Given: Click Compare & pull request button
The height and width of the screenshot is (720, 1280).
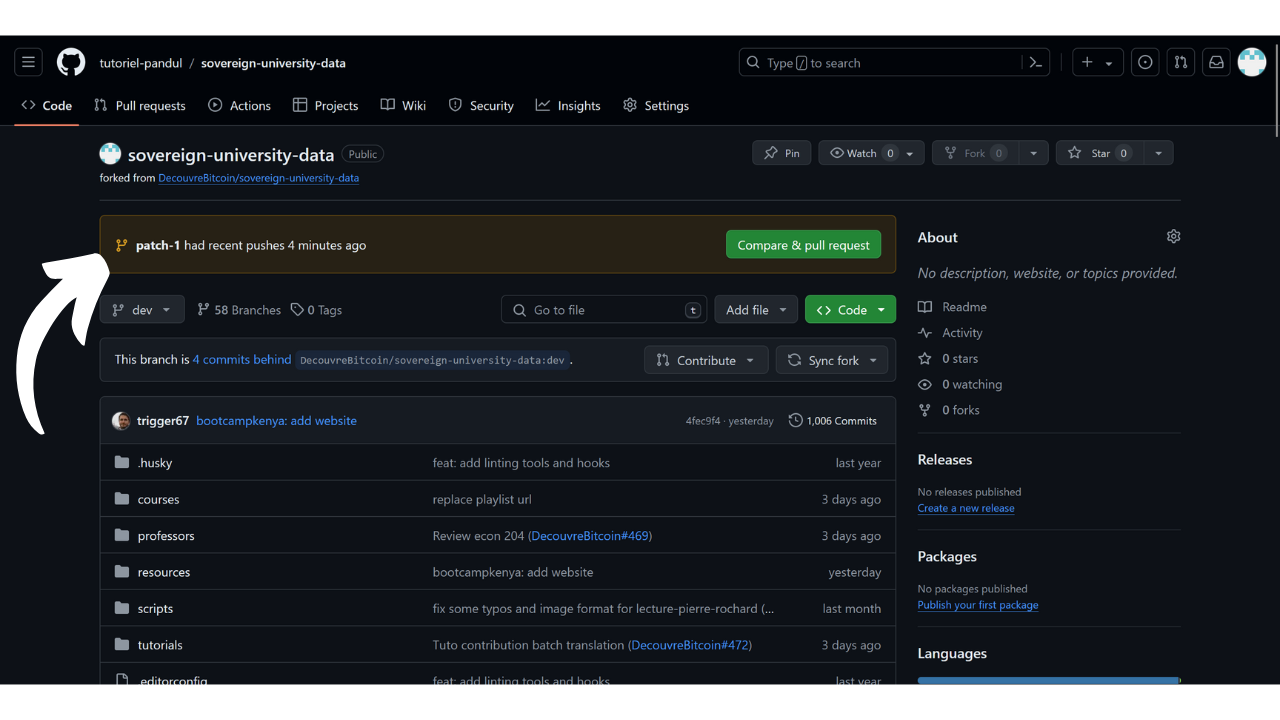Looking at the screenshot, I should coord(803,245).
